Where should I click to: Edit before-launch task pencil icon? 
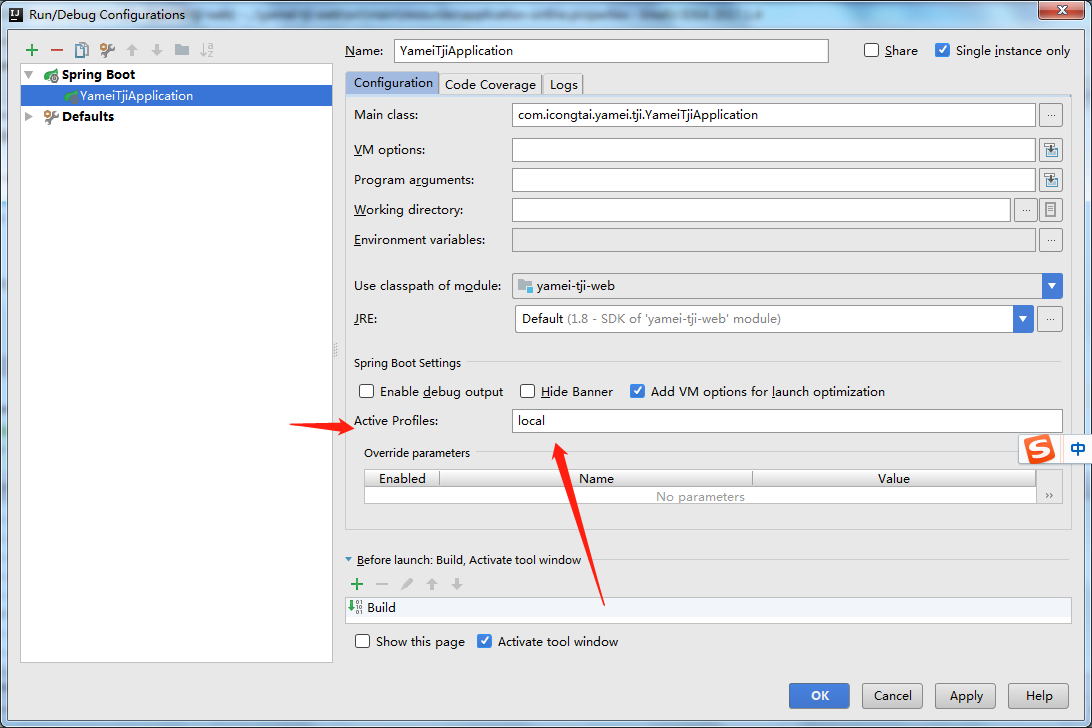(x=407, y=584)
